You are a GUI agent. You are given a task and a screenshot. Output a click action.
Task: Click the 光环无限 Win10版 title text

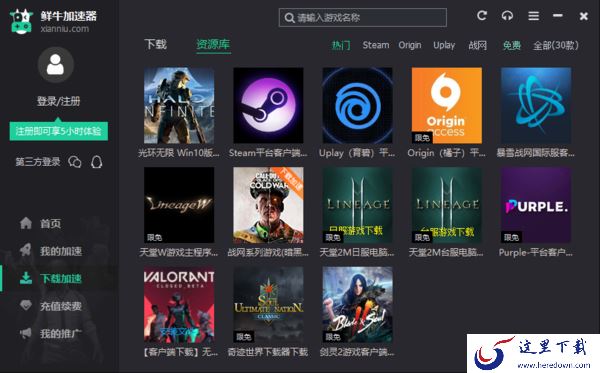[179, 153]
